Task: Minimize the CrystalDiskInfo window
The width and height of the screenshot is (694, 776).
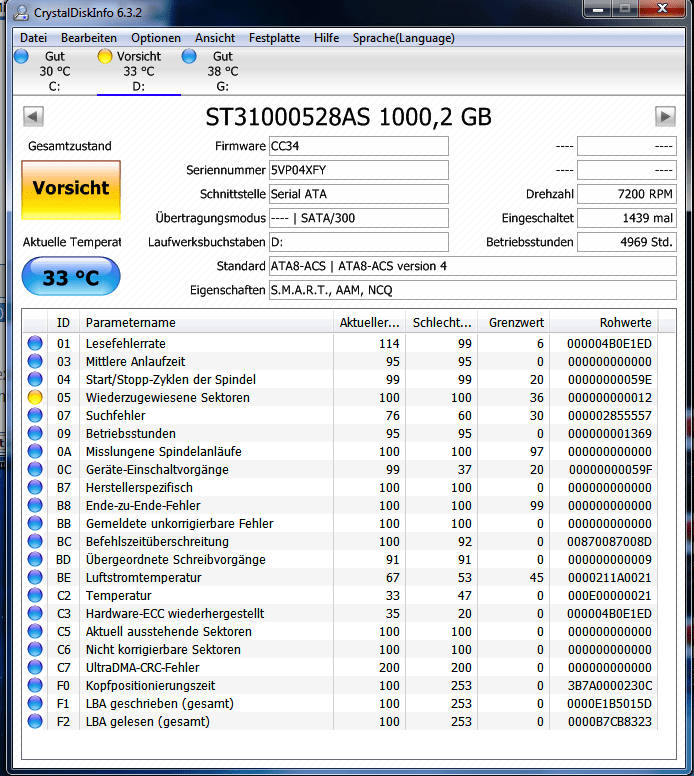Action: [598, 8]
